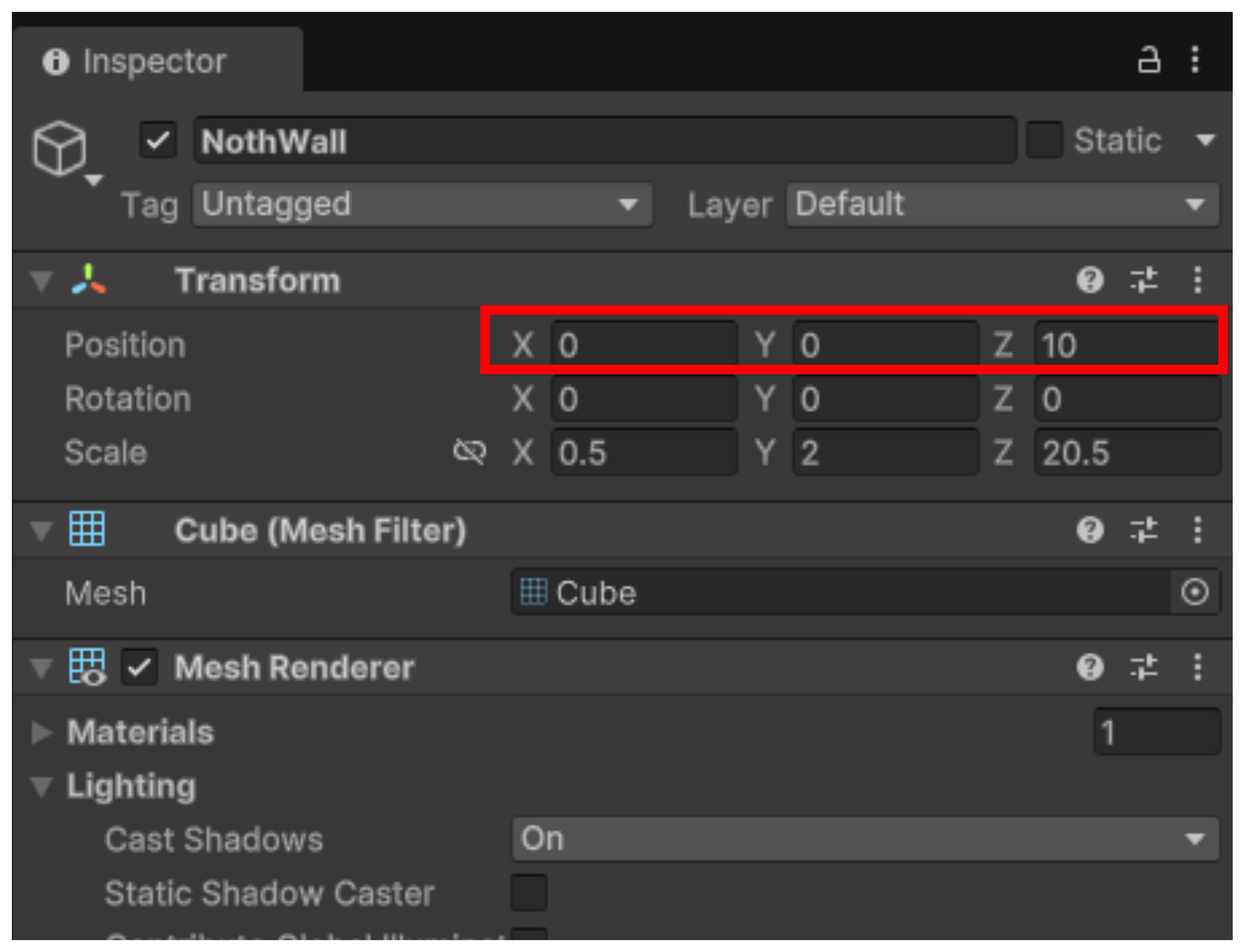Toggle the scale constrained proportions link icon

pyautogui.click(x=469, y=452)
